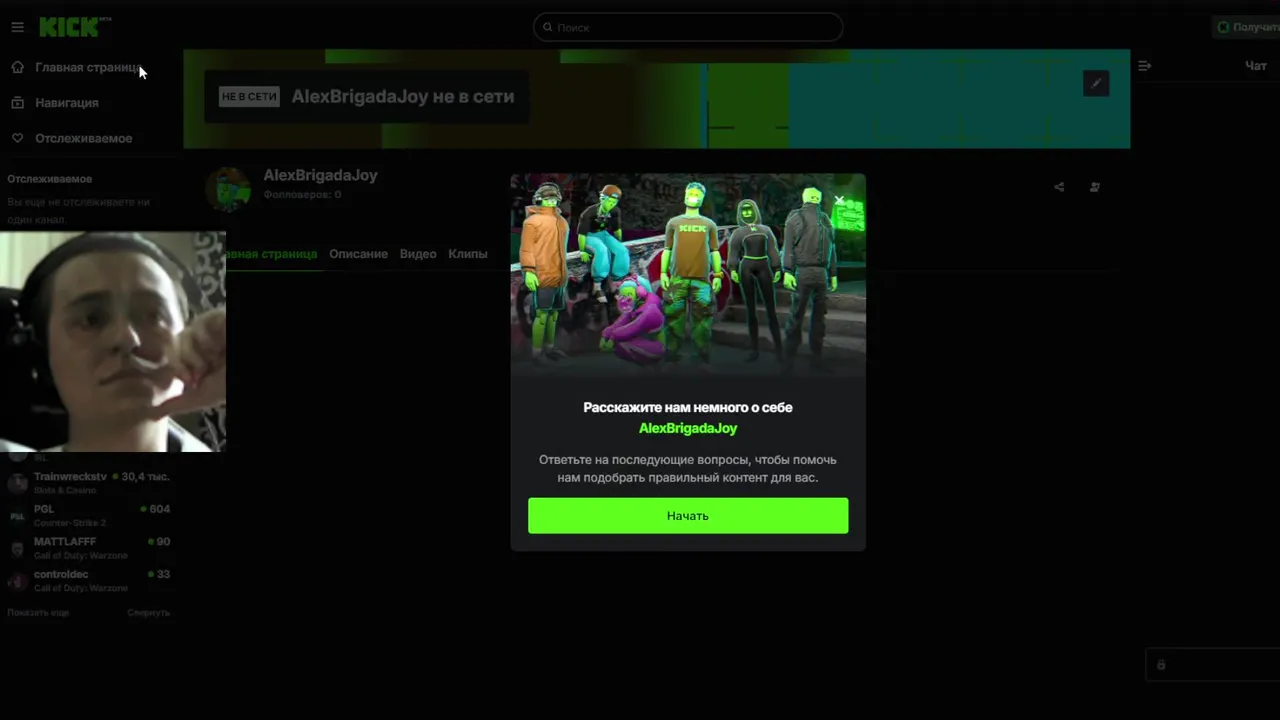The image size is (1280, 720).
Task: Switch to the Главная страница channel tab
Action: coord(272,254)
